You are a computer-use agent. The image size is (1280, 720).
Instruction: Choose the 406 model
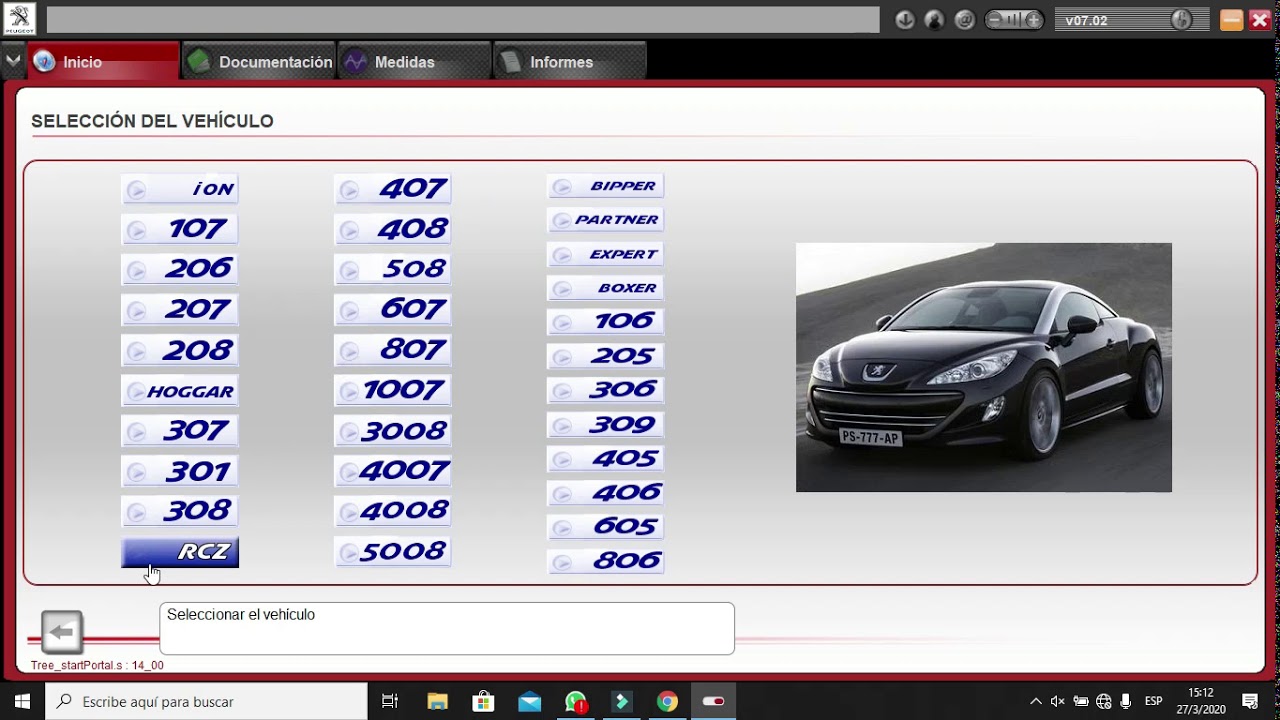606,493
